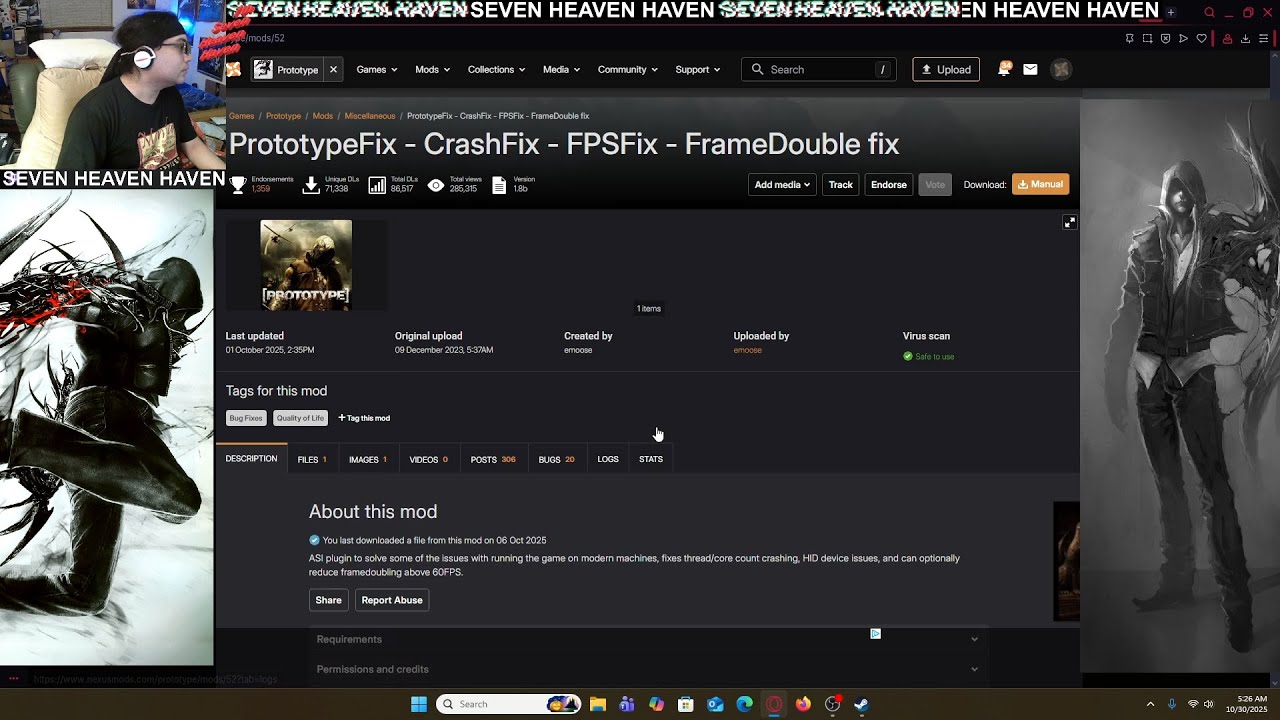
Task: Open Opera easy setup sliders icon
Action: click(x=1264, y=38)
